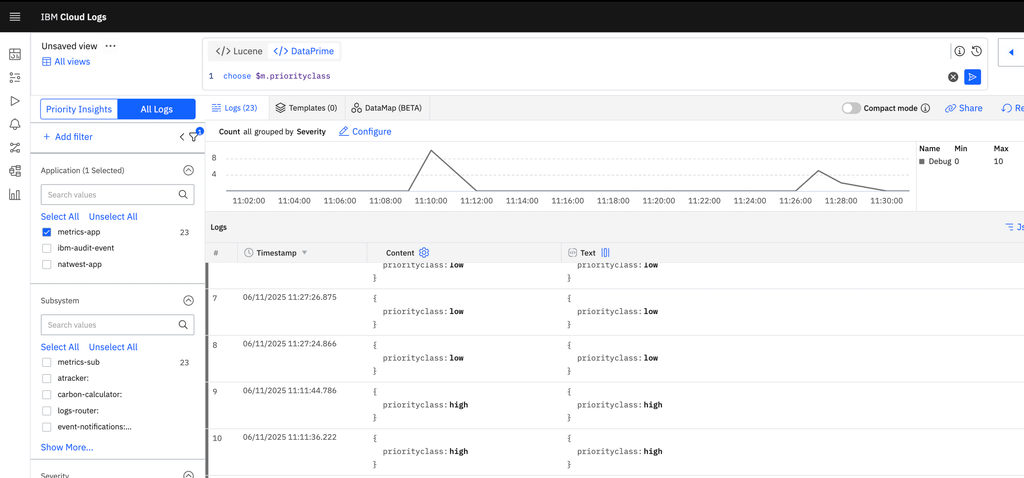Sort by Timestamp column arrow
Viewport: 1024px width, 478px height.
tap(304, 253)
